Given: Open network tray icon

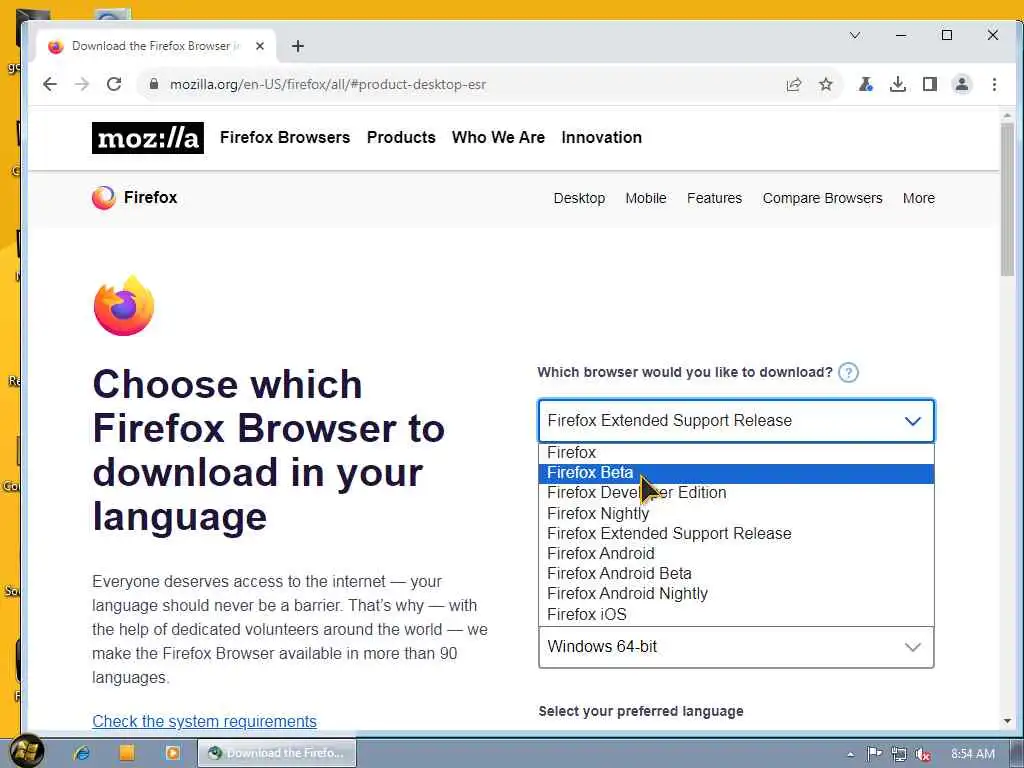Looking at the screenshot, I should coord(899,754).
